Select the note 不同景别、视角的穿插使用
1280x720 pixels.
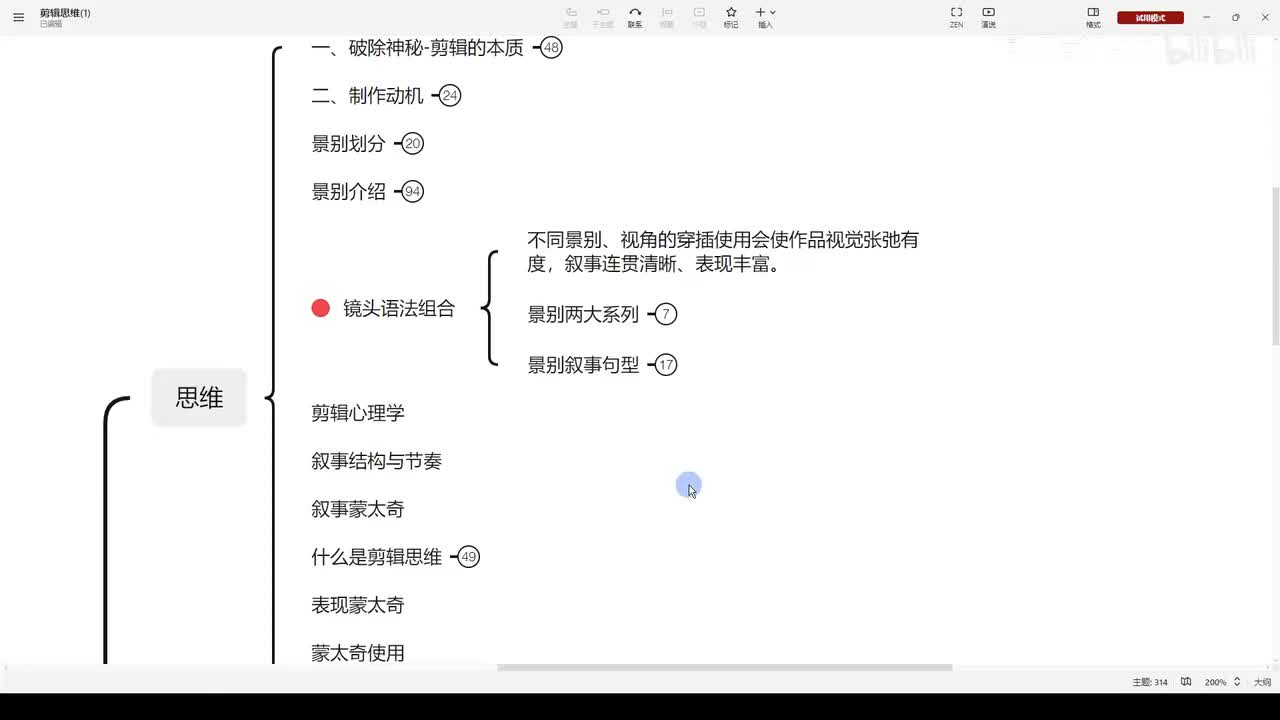(723, 252)
